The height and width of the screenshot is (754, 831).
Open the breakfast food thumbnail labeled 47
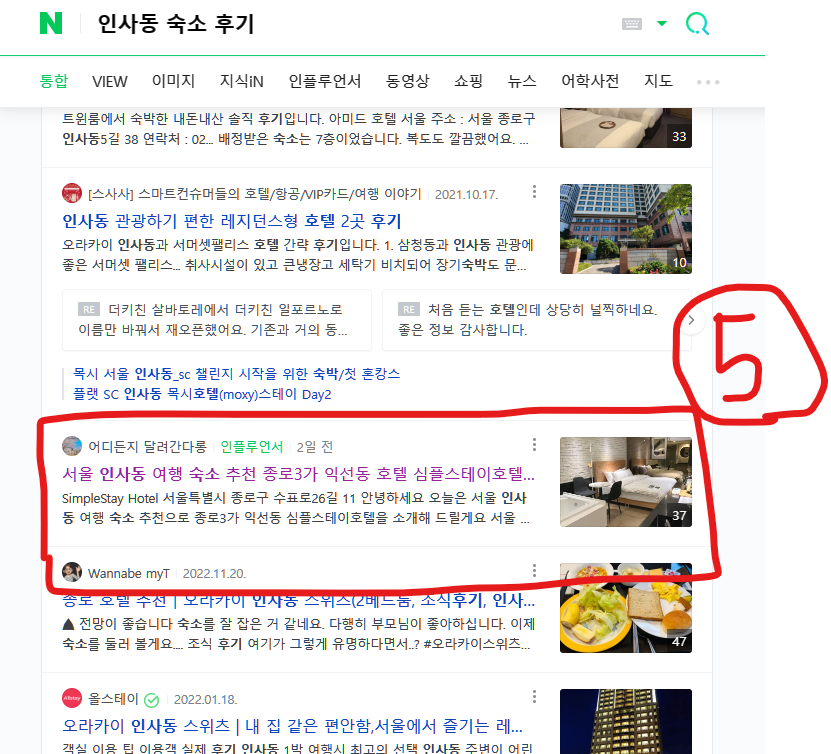pos(625,608)
